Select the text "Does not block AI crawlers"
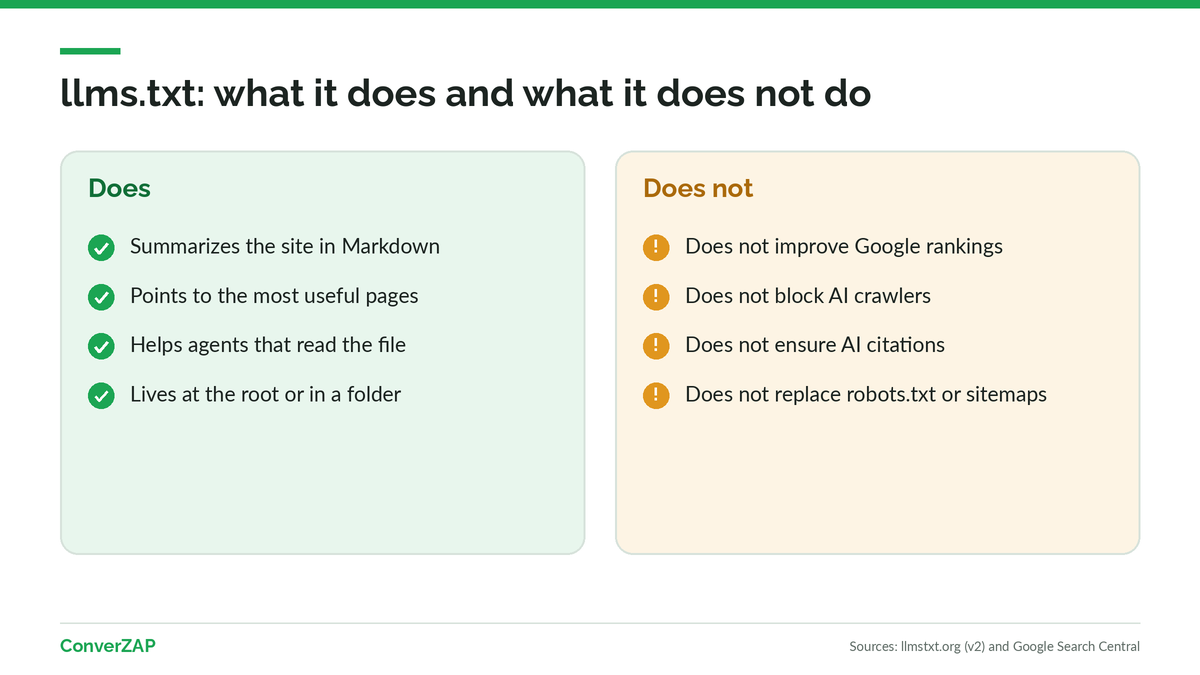This screenshot has width=1200, height=675. 808,296
